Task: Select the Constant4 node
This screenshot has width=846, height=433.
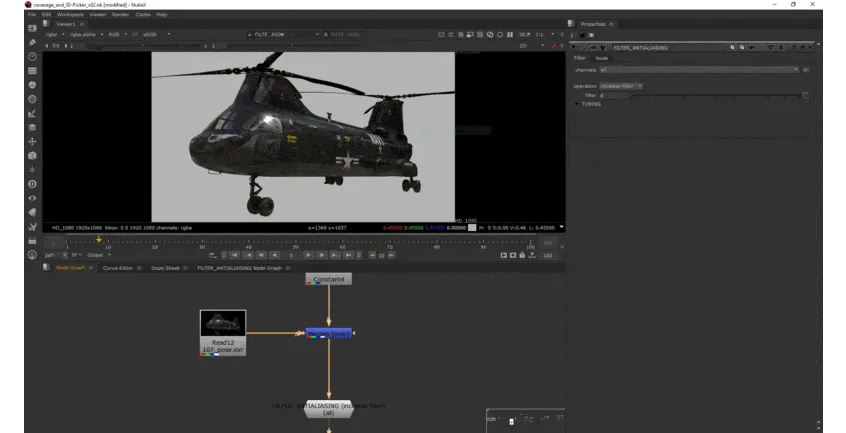Action: click(328, 279)
